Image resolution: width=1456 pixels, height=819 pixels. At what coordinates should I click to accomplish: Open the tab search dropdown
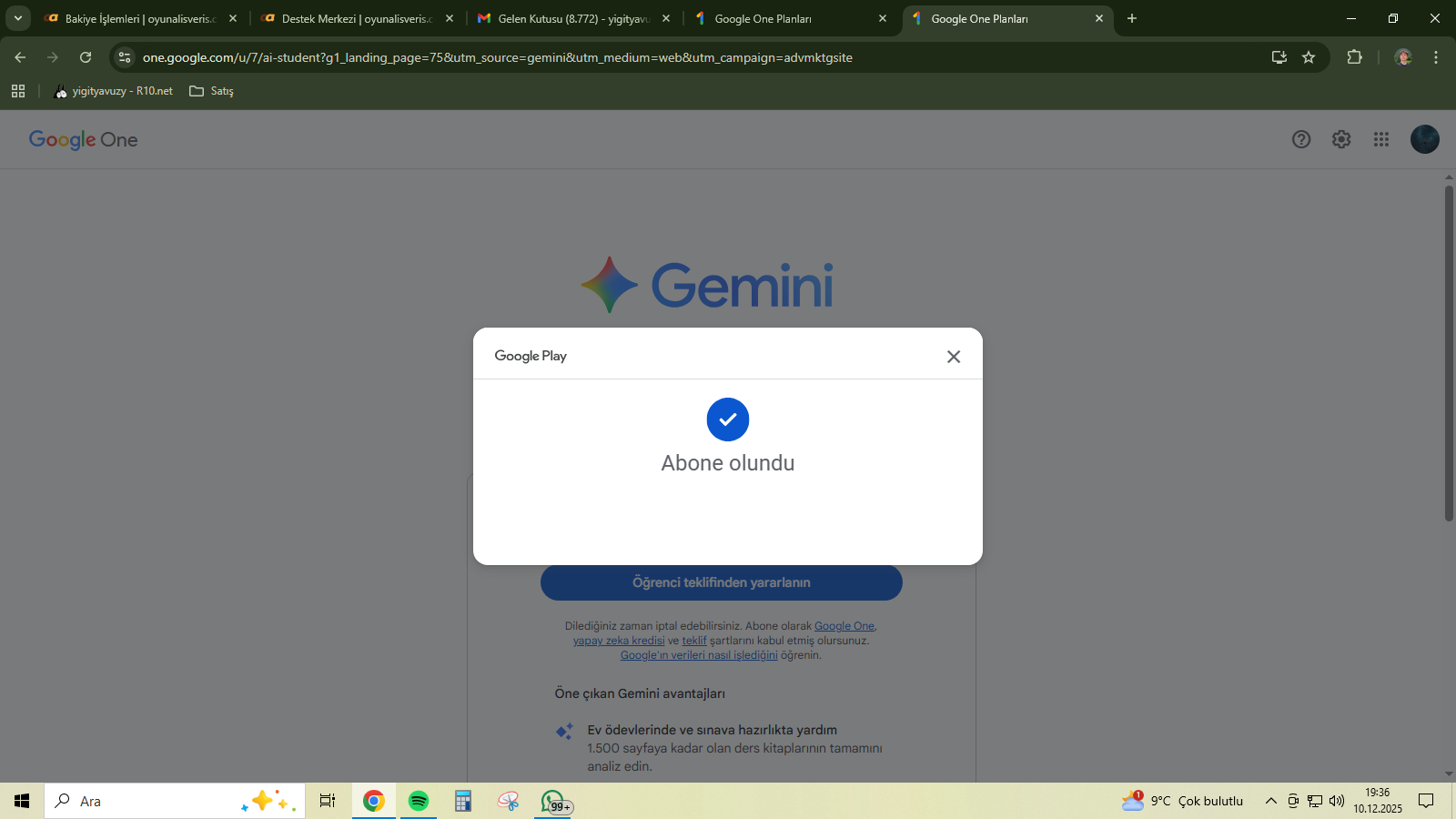click(17, 18)
